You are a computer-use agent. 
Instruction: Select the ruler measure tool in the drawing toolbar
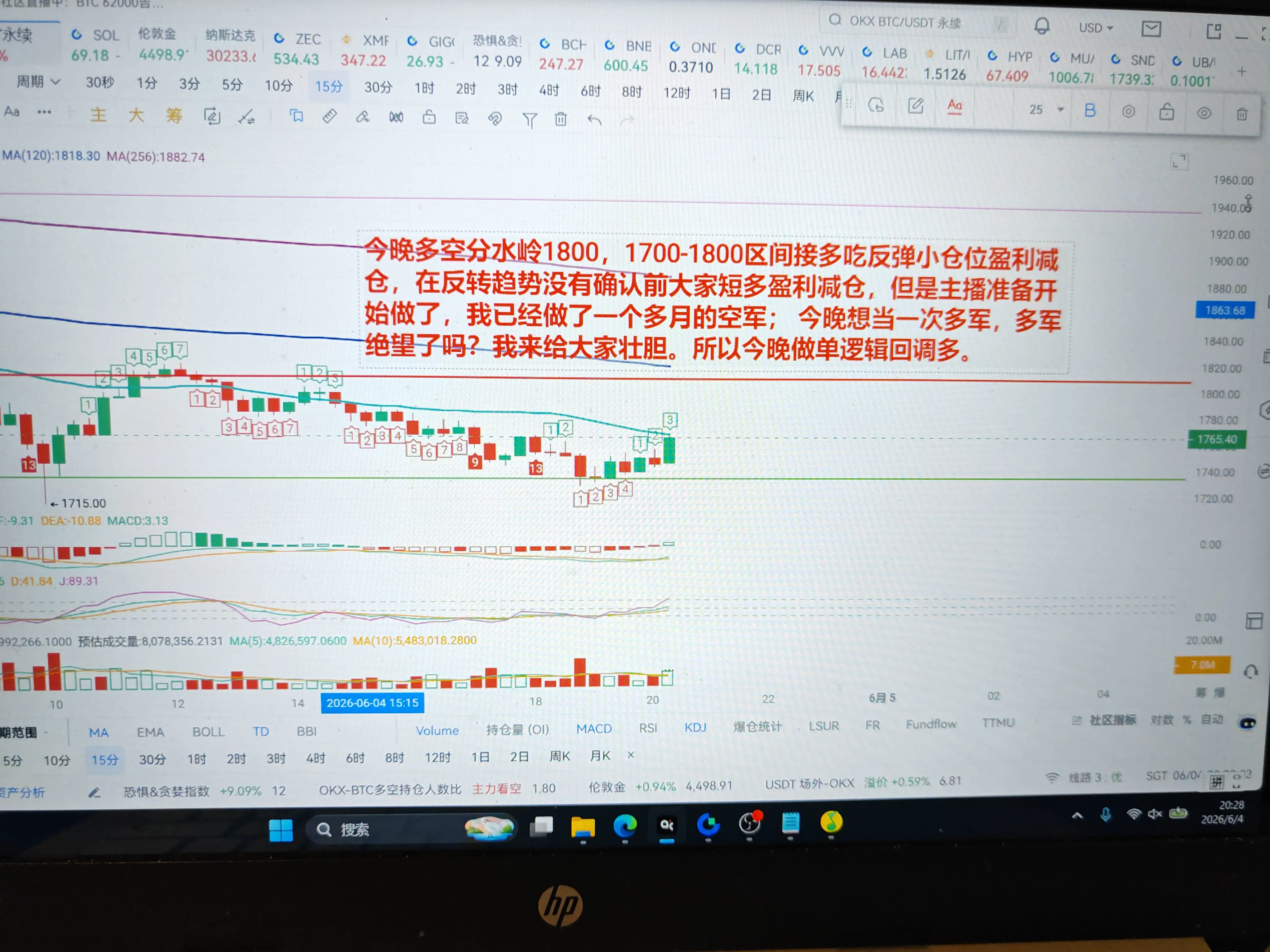330,117
